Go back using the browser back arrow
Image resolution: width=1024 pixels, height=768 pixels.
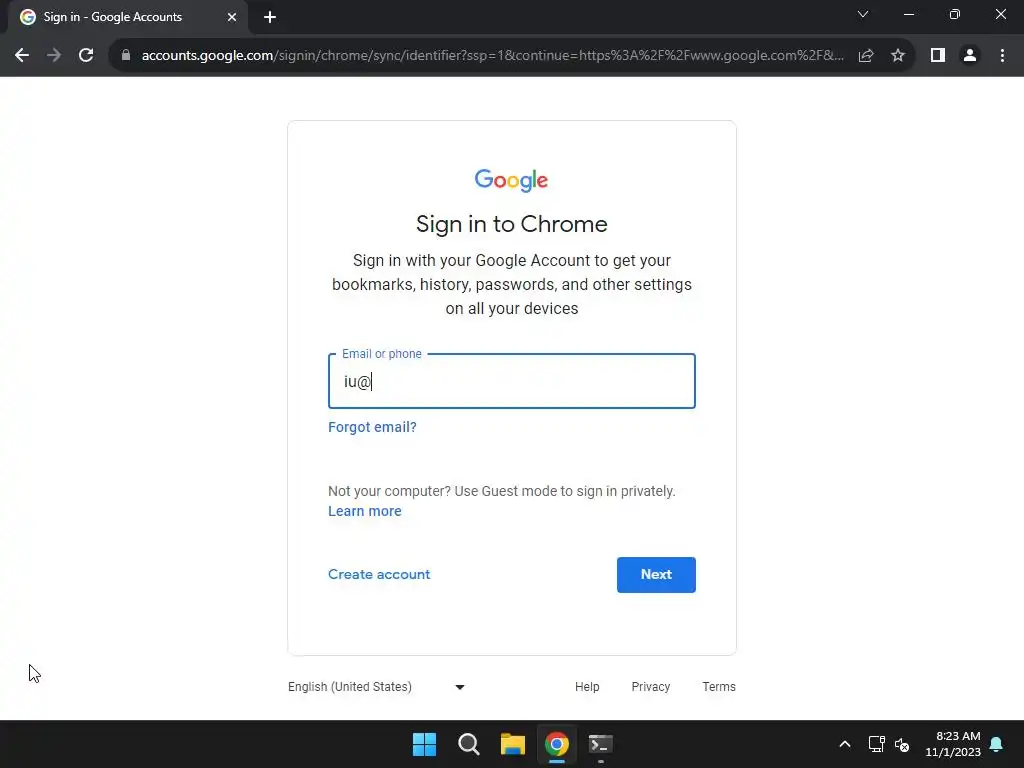22,56
